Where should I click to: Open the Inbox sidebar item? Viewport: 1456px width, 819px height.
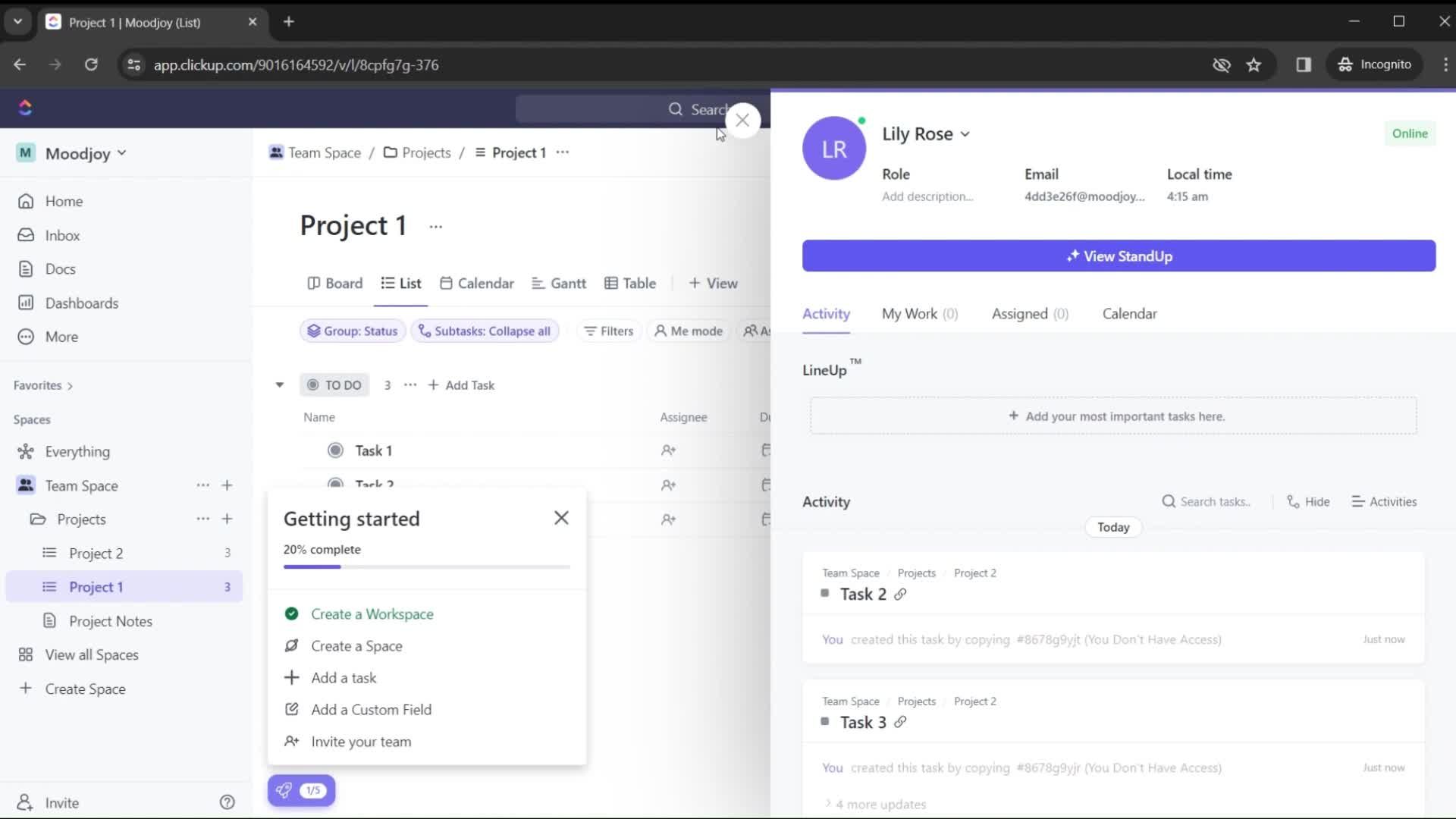62,235
